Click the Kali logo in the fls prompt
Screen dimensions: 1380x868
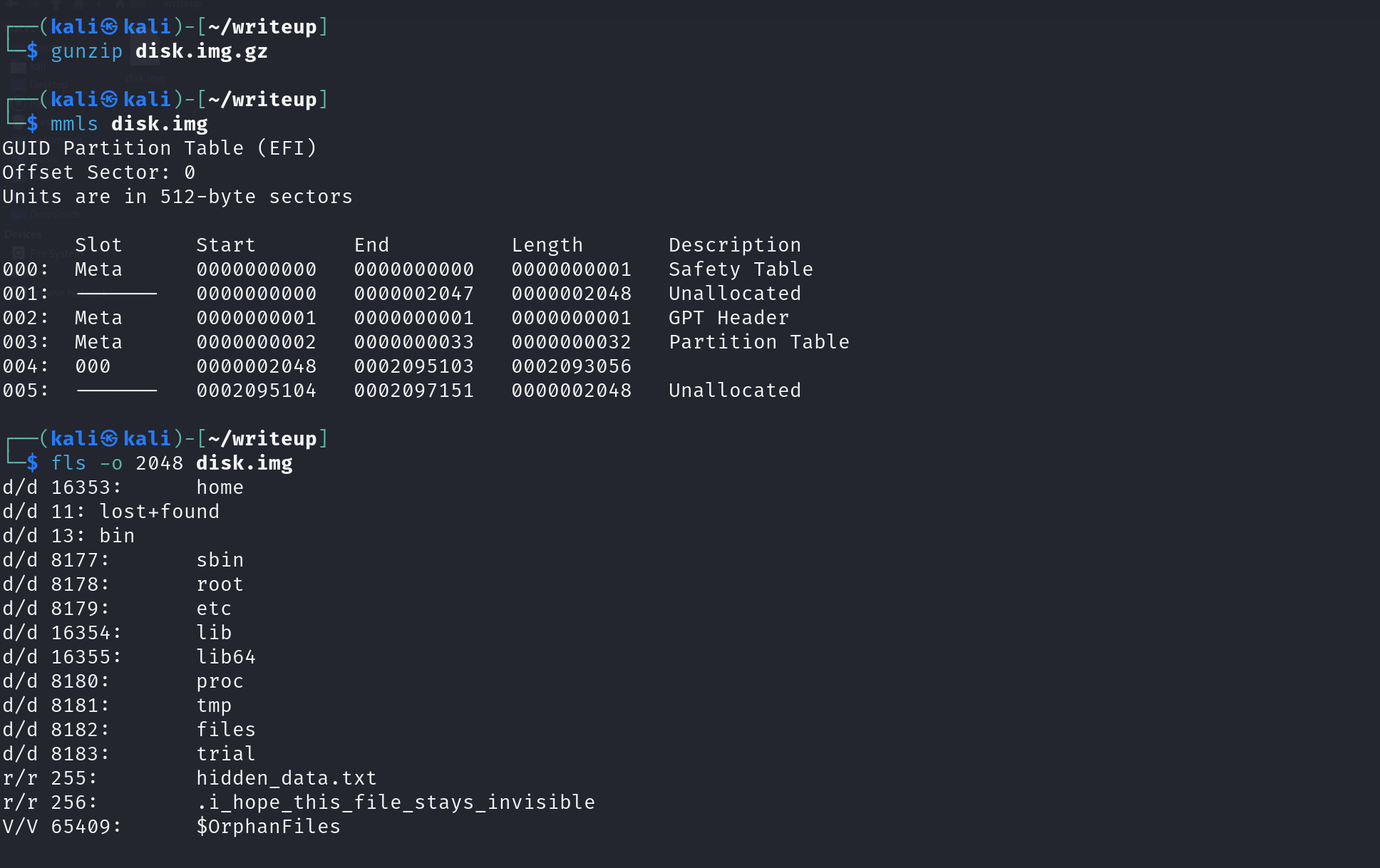(109, 439)
